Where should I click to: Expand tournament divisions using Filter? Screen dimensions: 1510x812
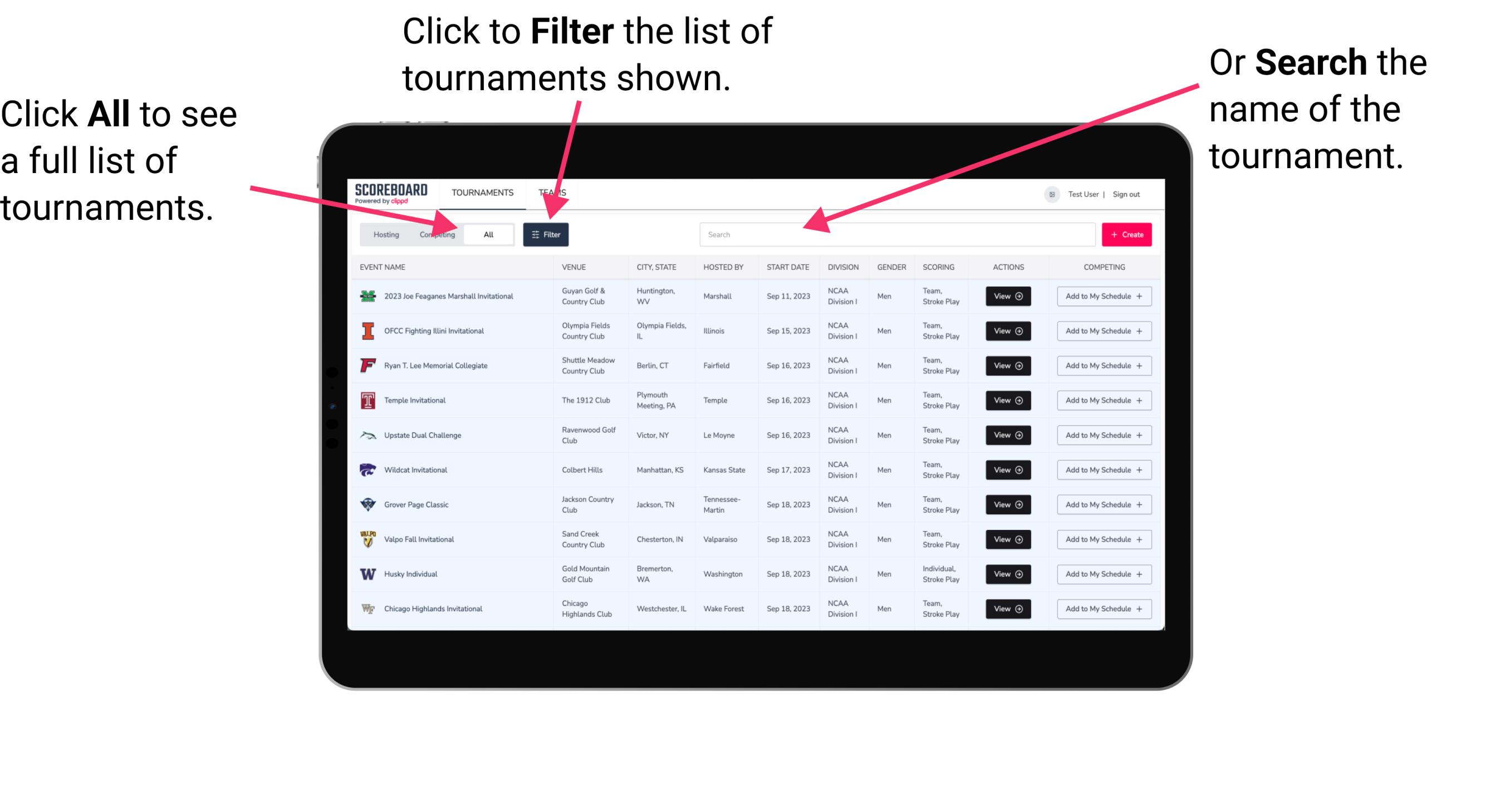tap(547, 234)
